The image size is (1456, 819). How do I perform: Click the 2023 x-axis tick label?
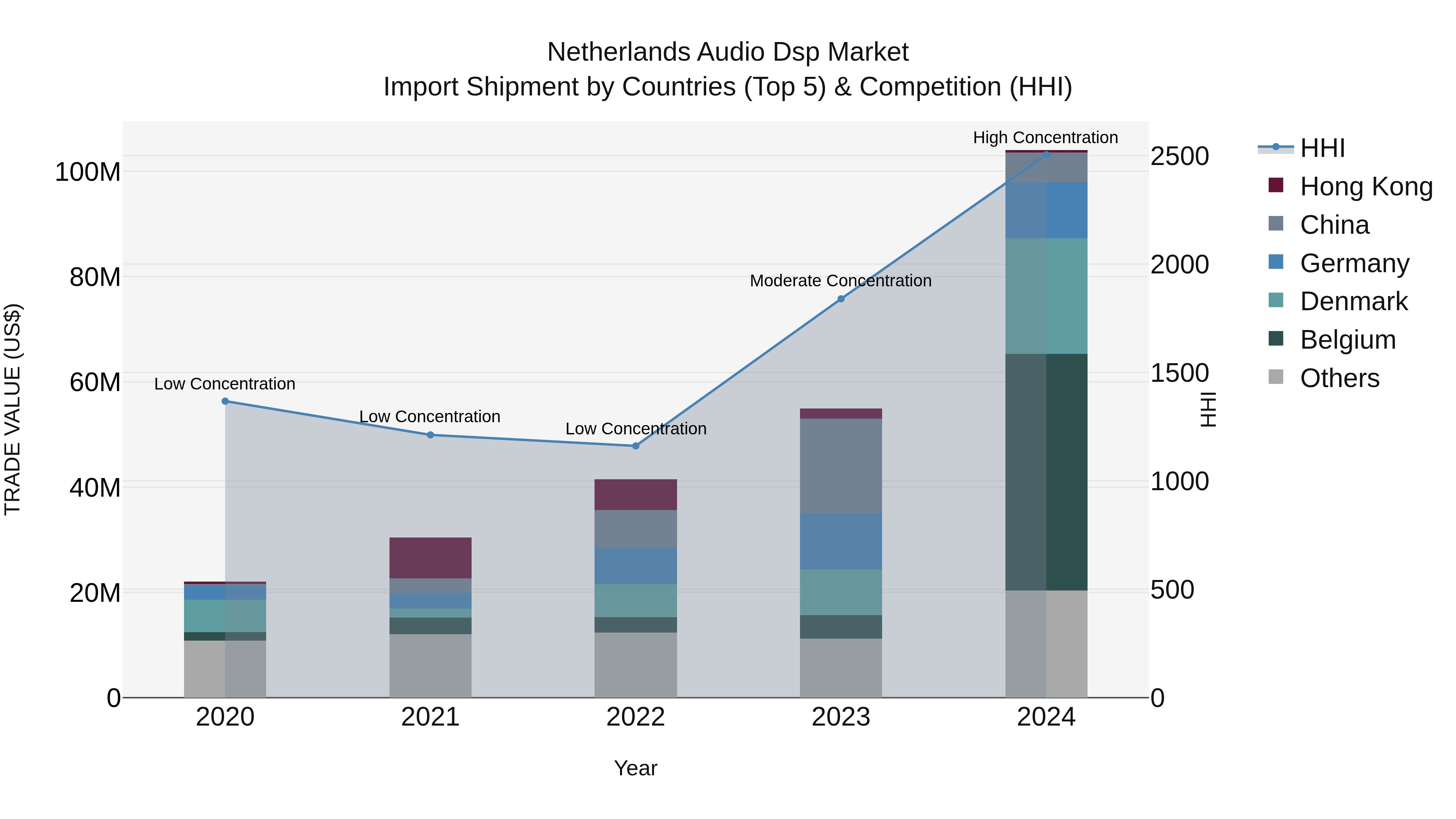pos(841,717)
